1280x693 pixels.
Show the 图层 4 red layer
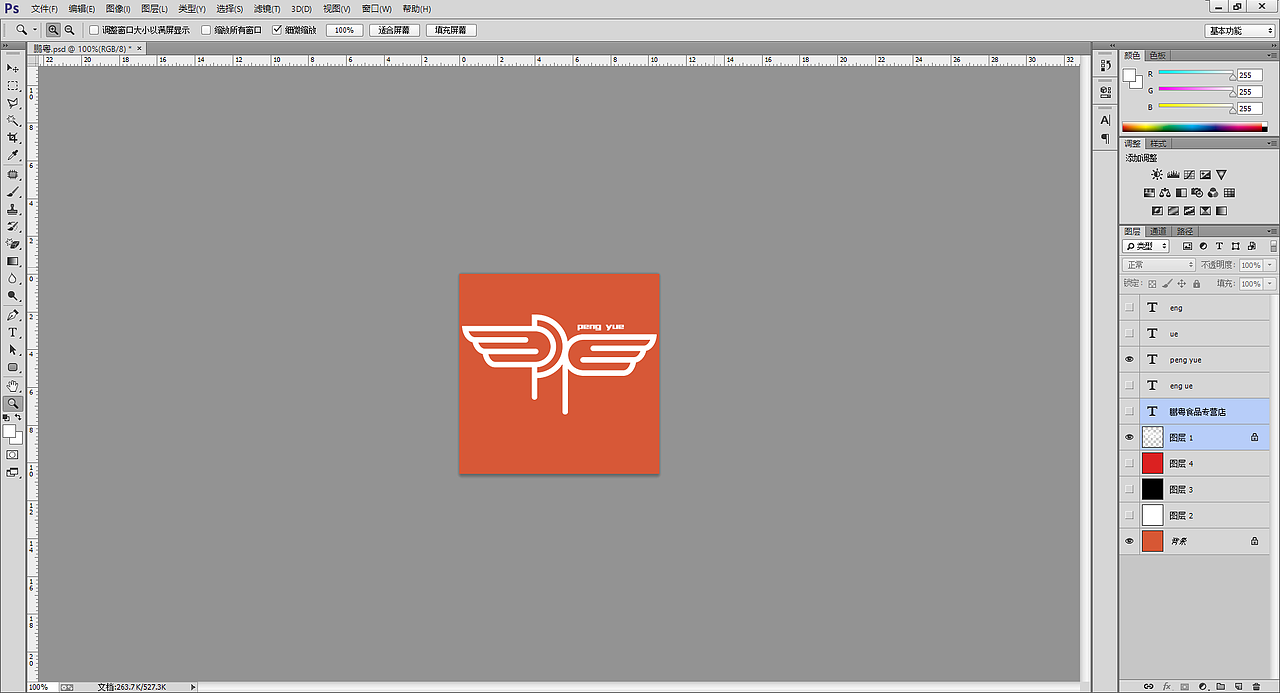click(x=1130, y=464)
